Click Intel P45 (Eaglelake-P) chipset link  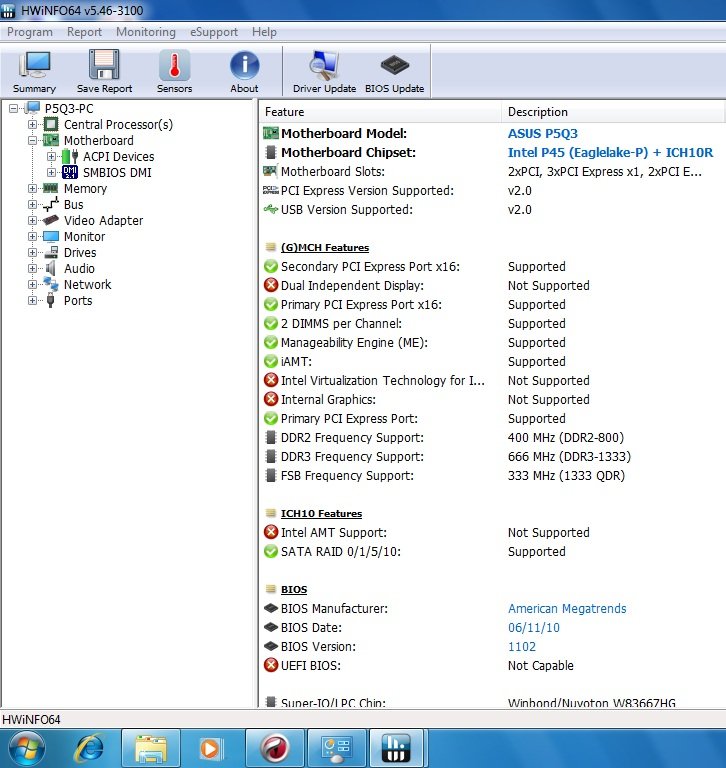(x=610, y=152)
